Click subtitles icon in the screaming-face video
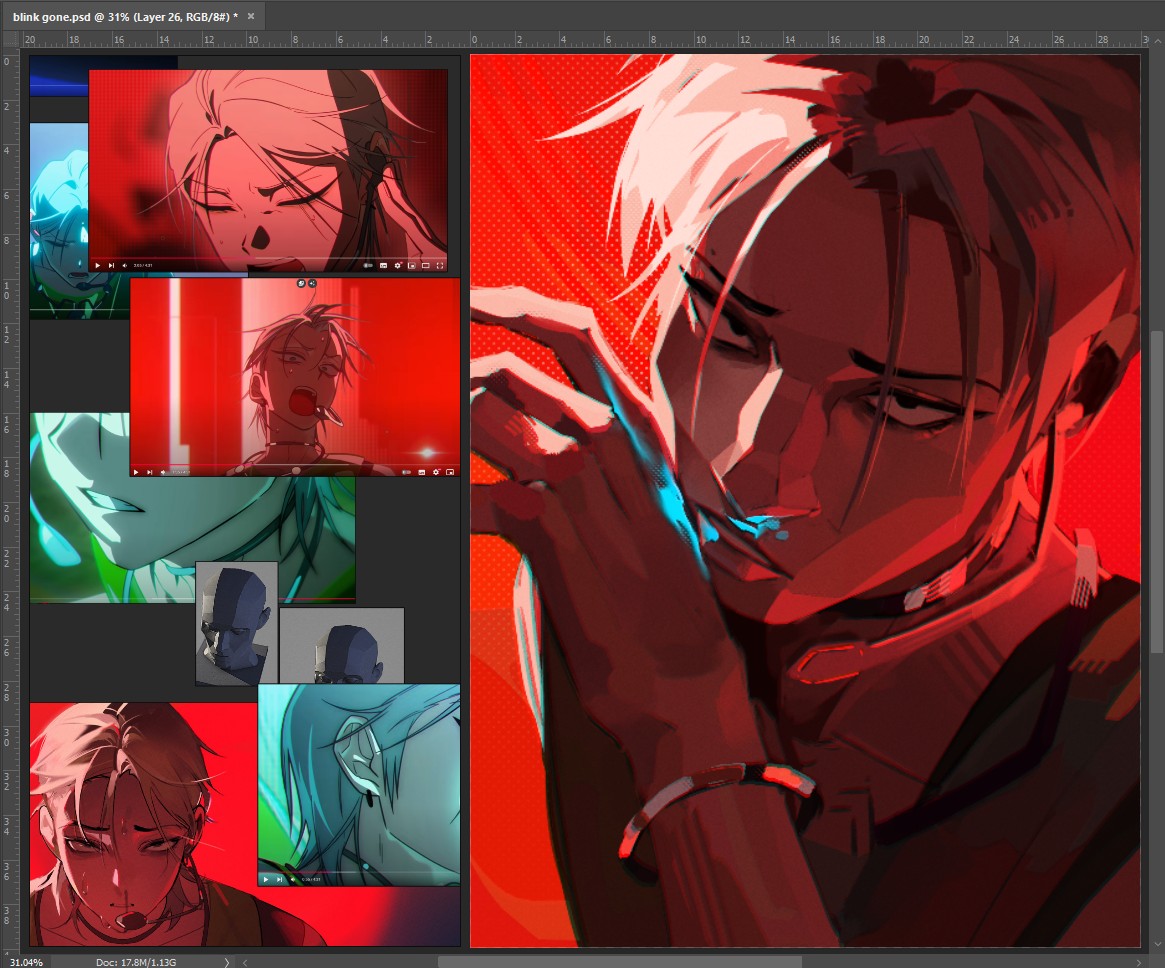The image size is (1165, 968). [422, 472]
